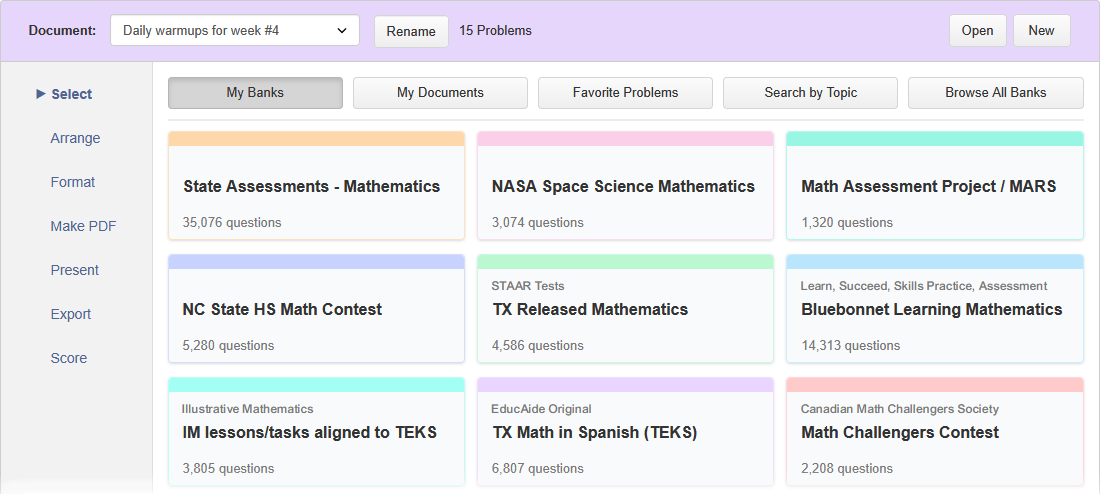Open Math Challengers Contest bank
Image resolution: width=1100 pixels, height=494 pixels.
934,432
